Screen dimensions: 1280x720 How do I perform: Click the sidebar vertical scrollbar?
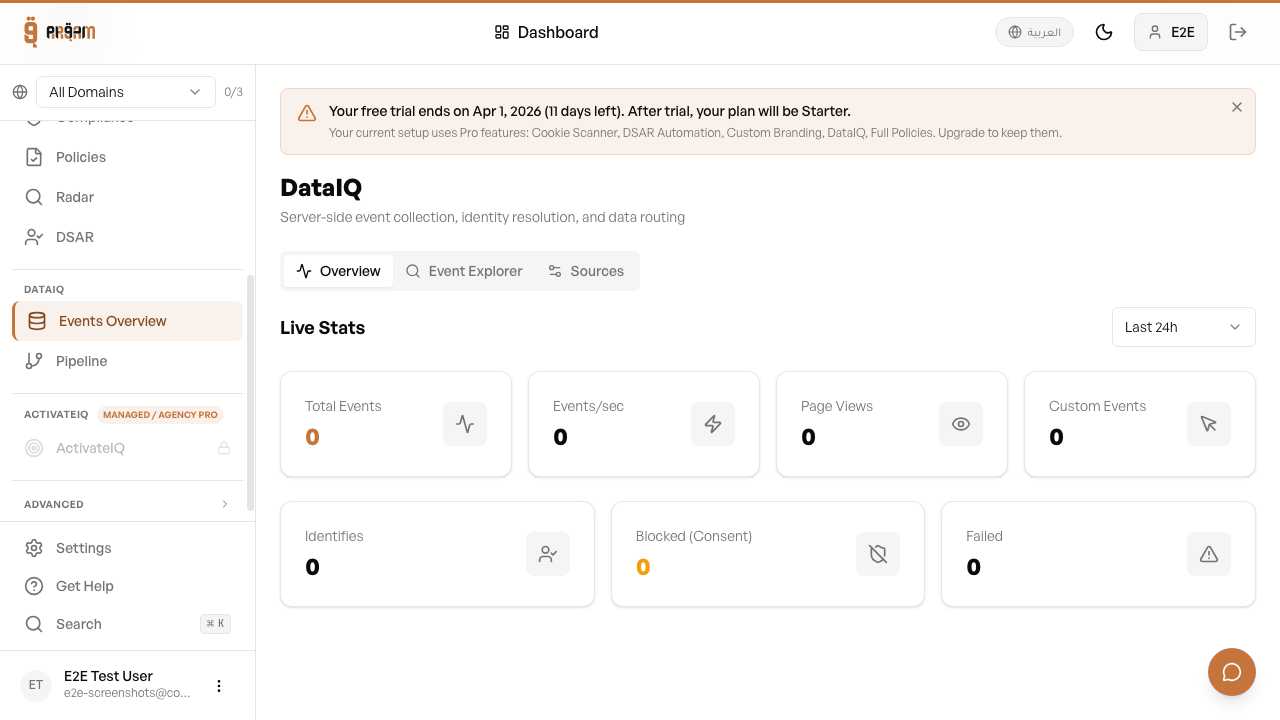(250, 393)
